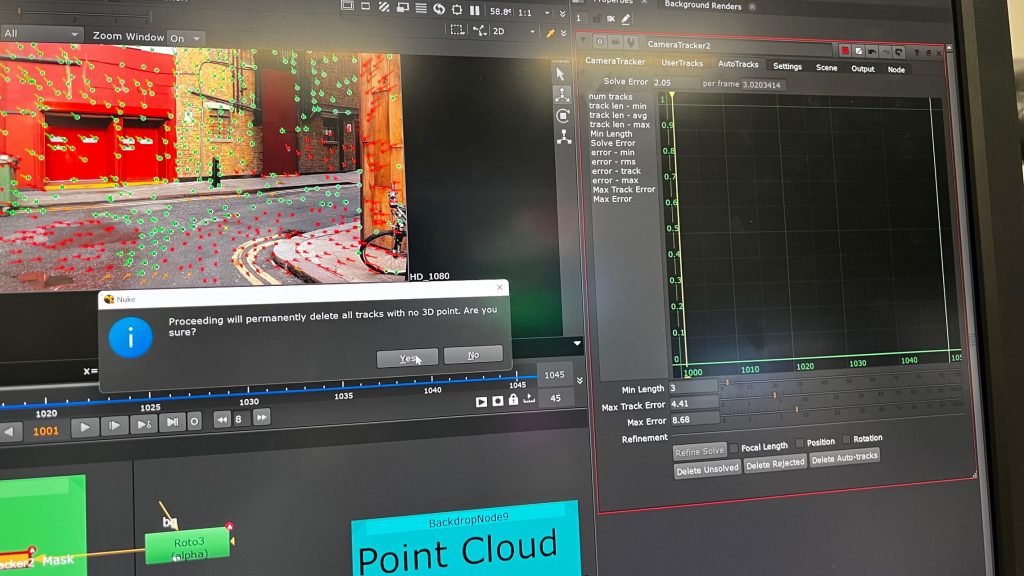This screenshot has height=576, width=1024.
Task: Click the wrench icon in CameraTracker2 header
Action: pos(631,43)
